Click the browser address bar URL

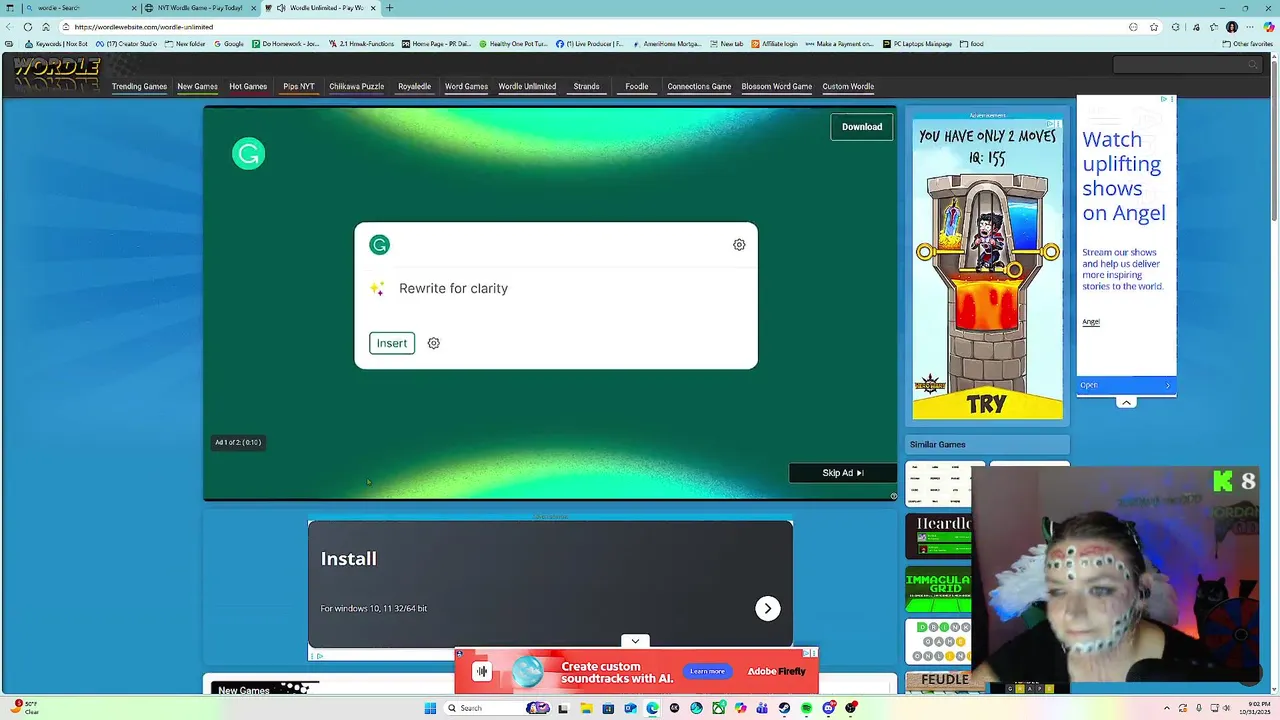pos(143,27)
